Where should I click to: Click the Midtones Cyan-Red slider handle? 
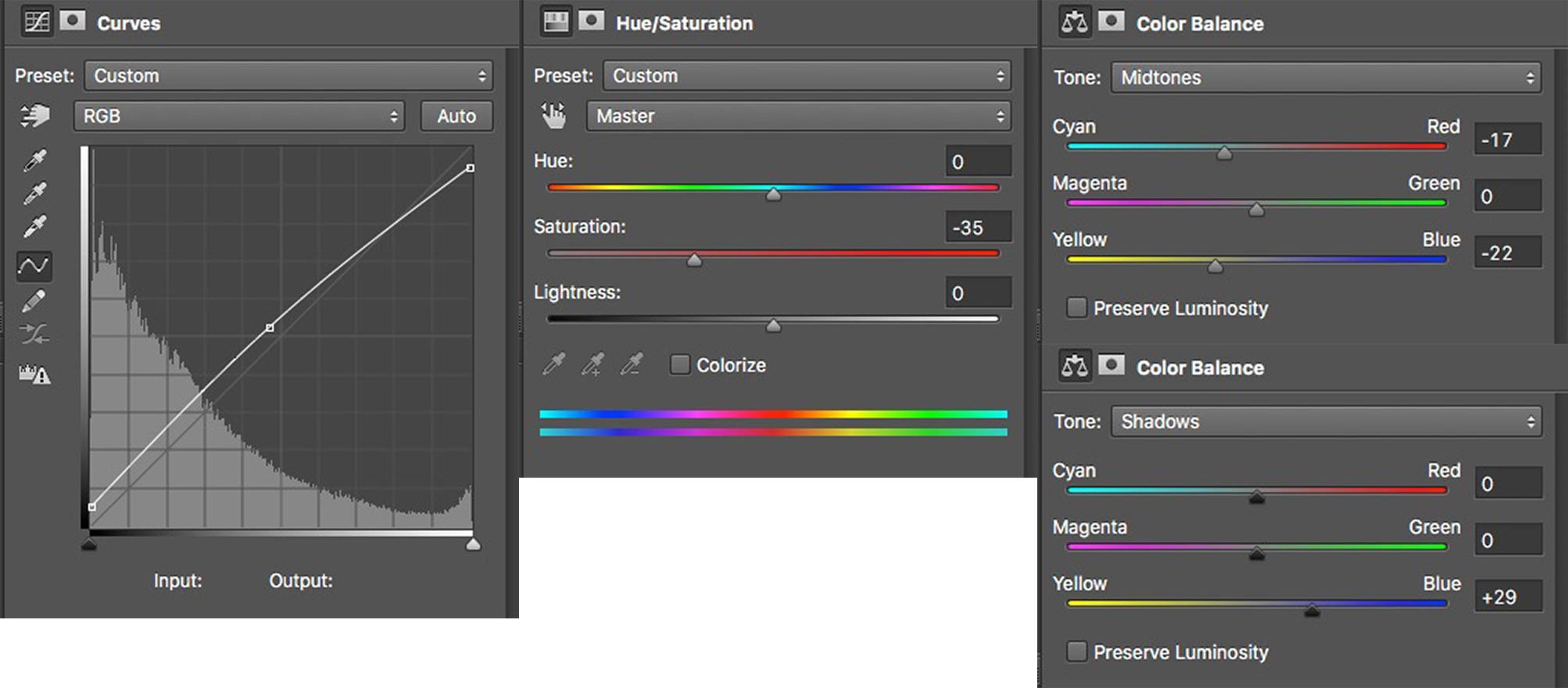[1225, 152]
